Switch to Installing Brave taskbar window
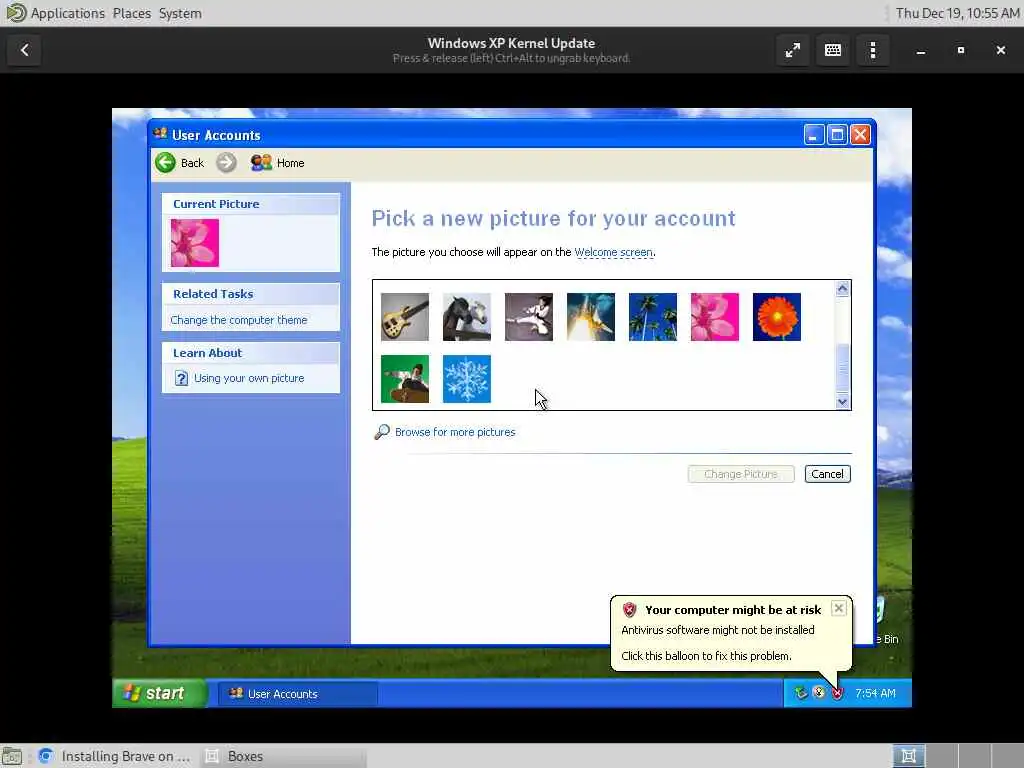The height and width of the screenshot is (768, 1024). (x=115, y=756)
